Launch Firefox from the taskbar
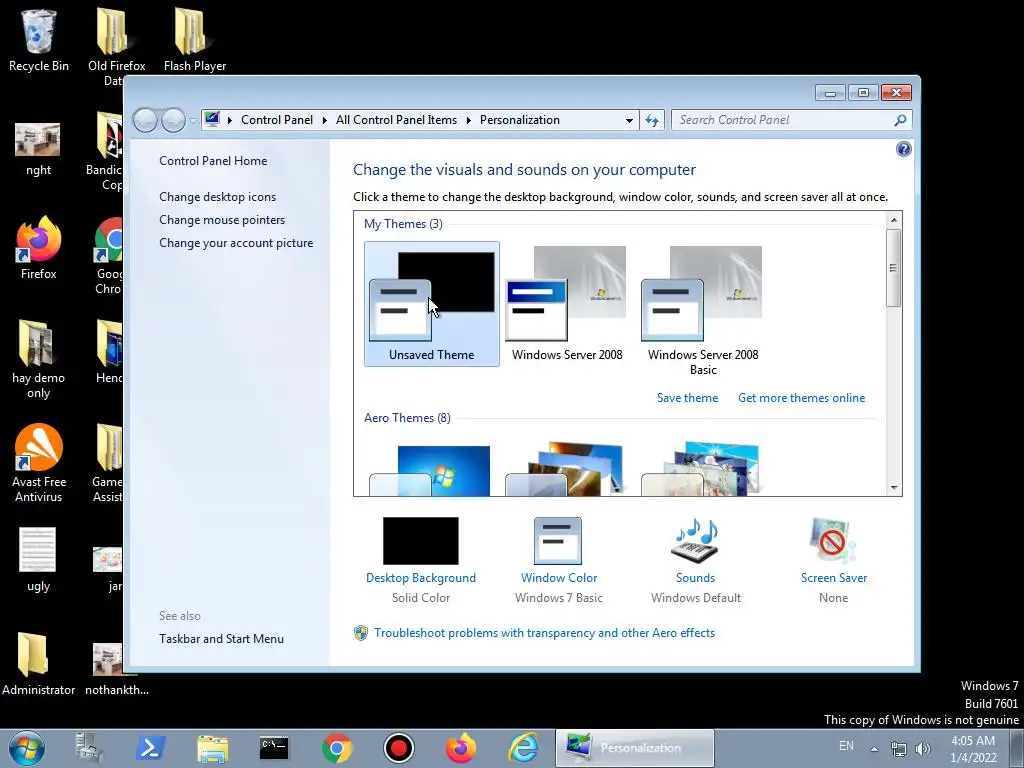This screenshot has height=768, width=1024. coord(461,748)
